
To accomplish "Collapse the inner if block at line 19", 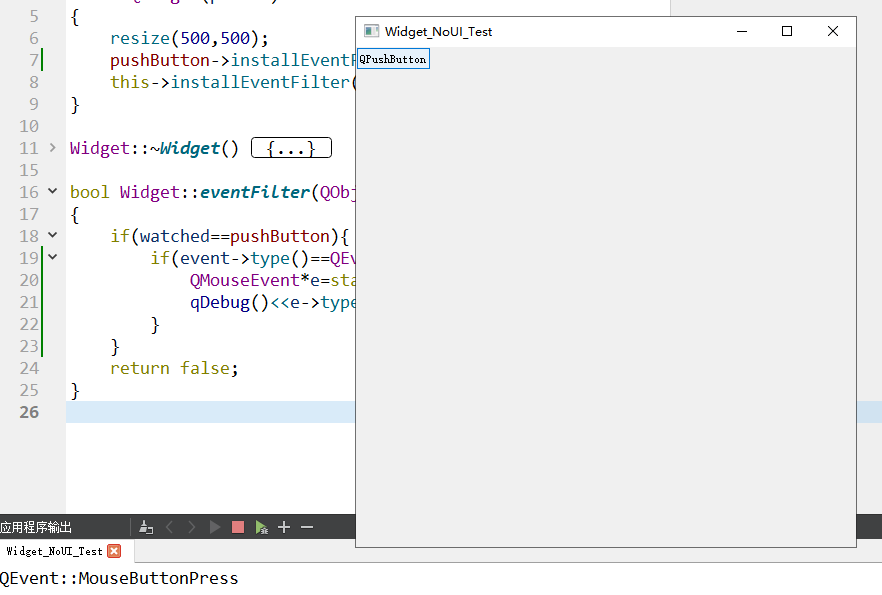I will 53,258.
